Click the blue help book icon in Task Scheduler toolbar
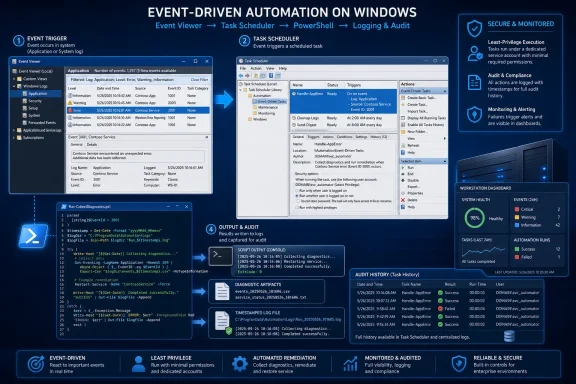576x384 pixels. [x=271, y=76]
